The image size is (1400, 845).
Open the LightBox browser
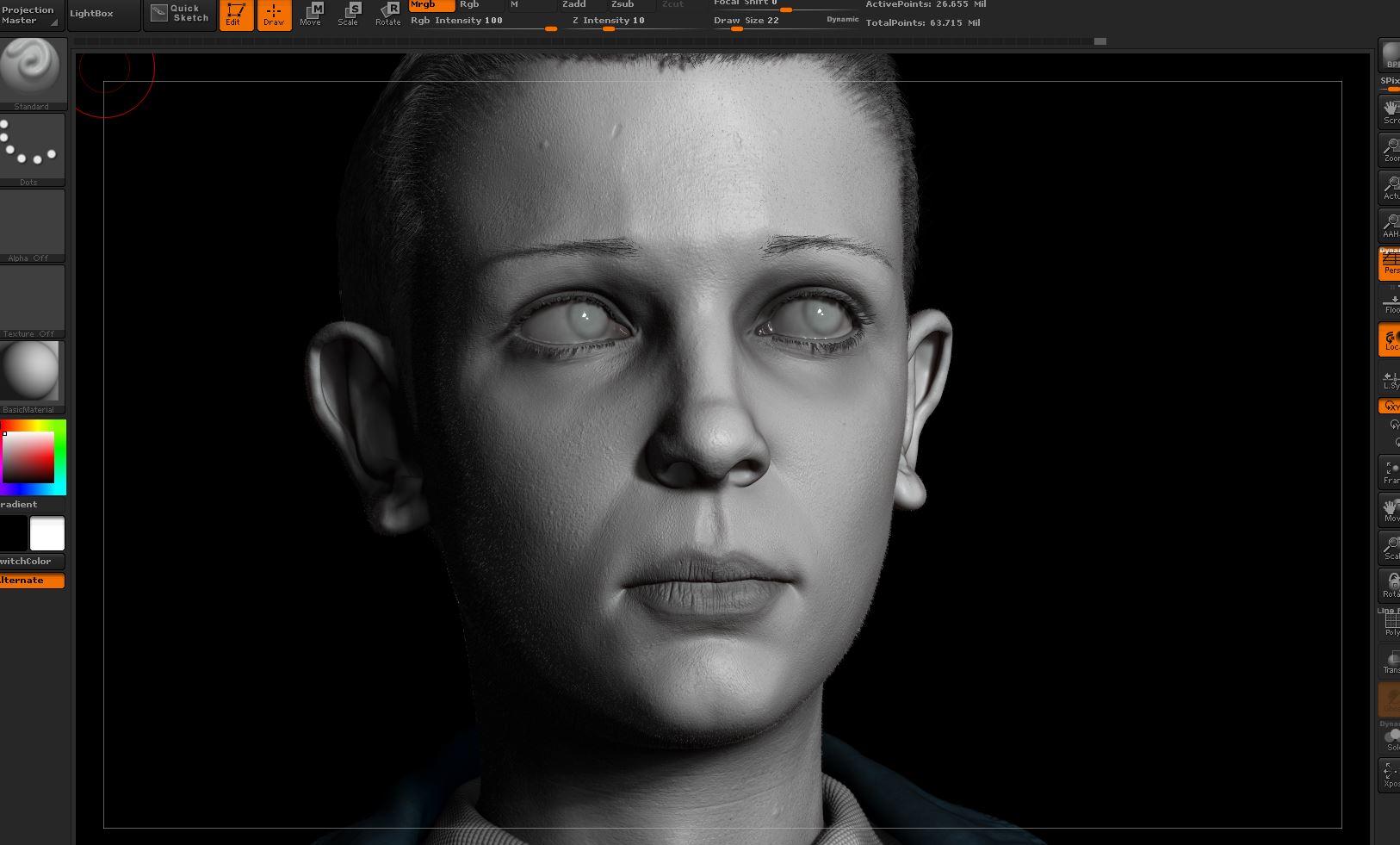(x=102, y=14)
